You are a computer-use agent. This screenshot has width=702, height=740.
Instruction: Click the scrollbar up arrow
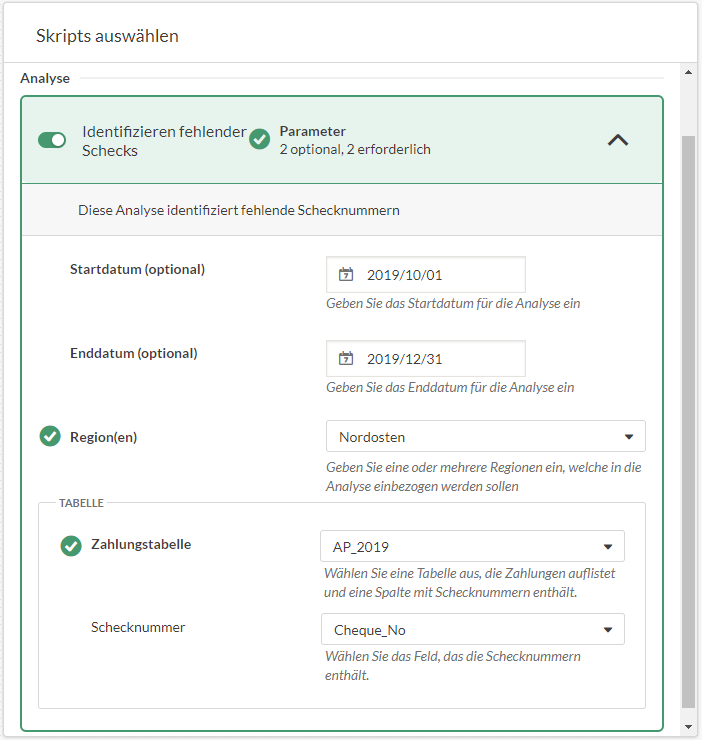click(x=688, y=73)
